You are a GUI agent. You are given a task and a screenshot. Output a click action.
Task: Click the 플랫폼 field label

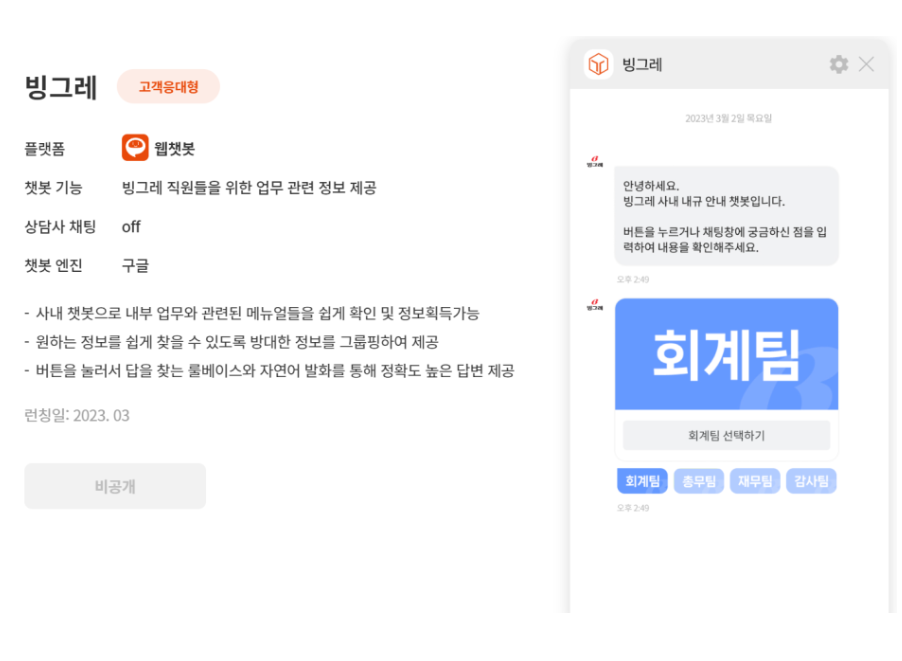(x=44, y=149)
